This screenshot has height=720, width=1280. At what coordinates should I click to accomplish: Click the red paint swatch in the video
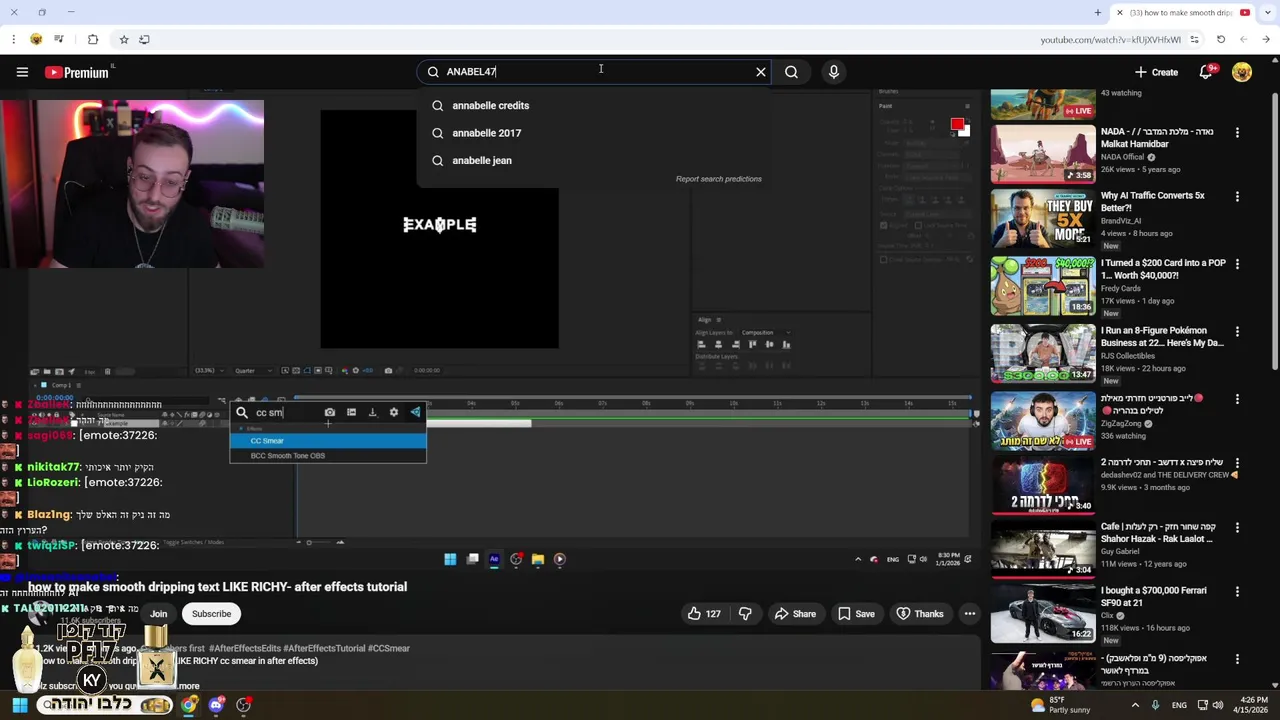(x=957, y=125)
